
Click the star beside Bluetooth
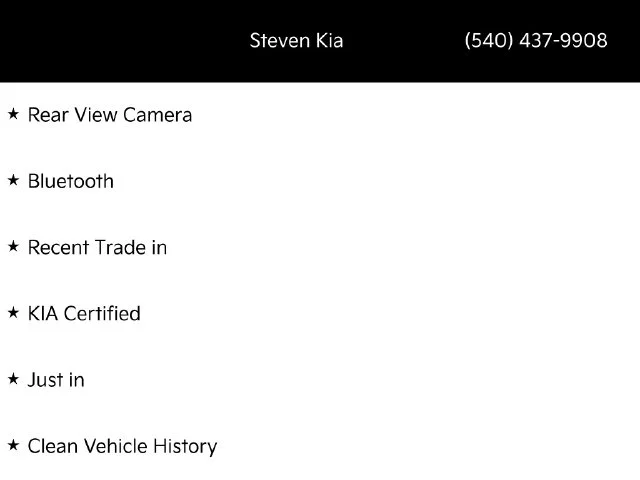(x=13, y=180)
